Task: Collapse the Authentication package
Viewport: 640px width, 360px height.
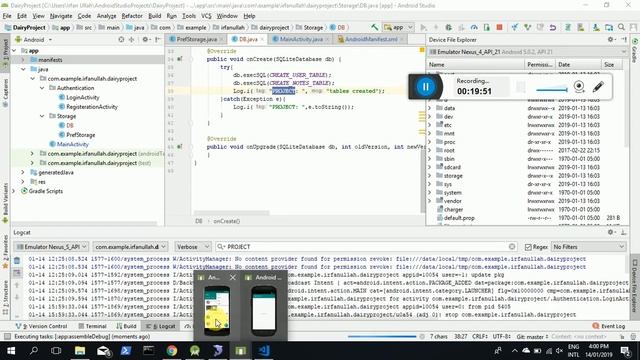Action: (42, 88)
